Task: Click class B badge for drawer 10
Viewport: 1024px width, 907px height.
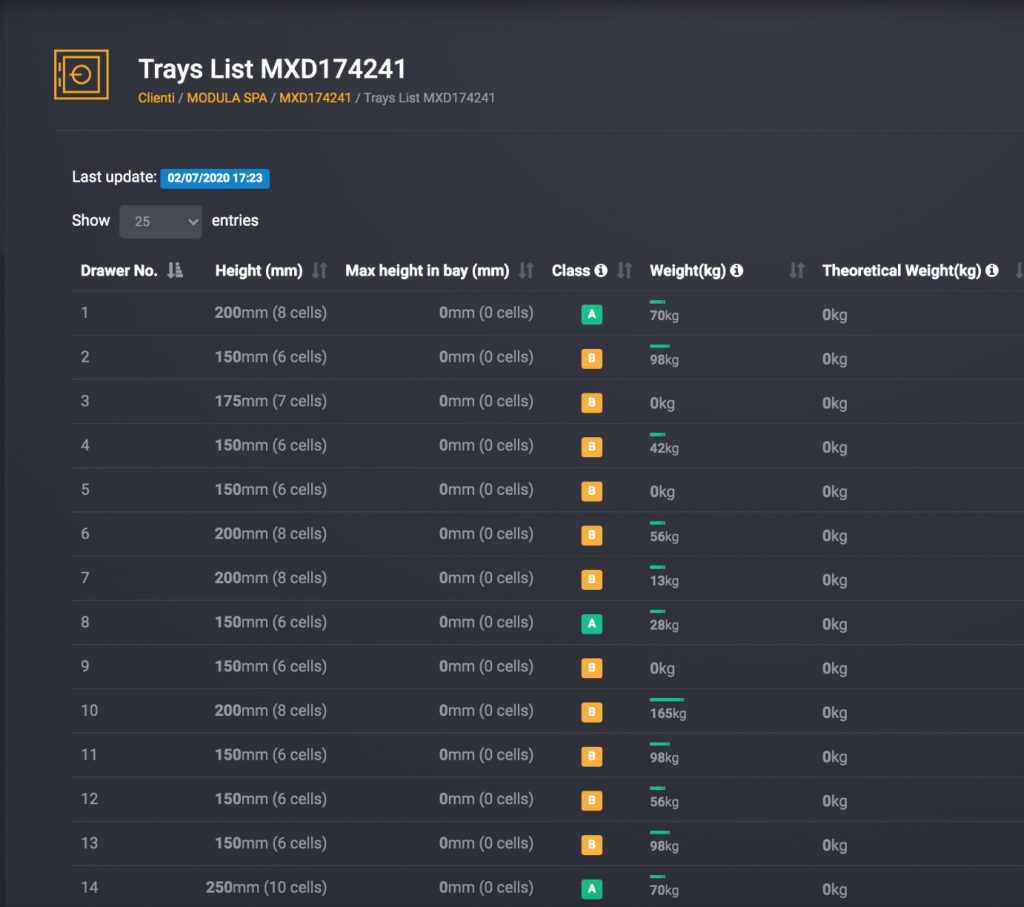Action: (x=592, y=712)
